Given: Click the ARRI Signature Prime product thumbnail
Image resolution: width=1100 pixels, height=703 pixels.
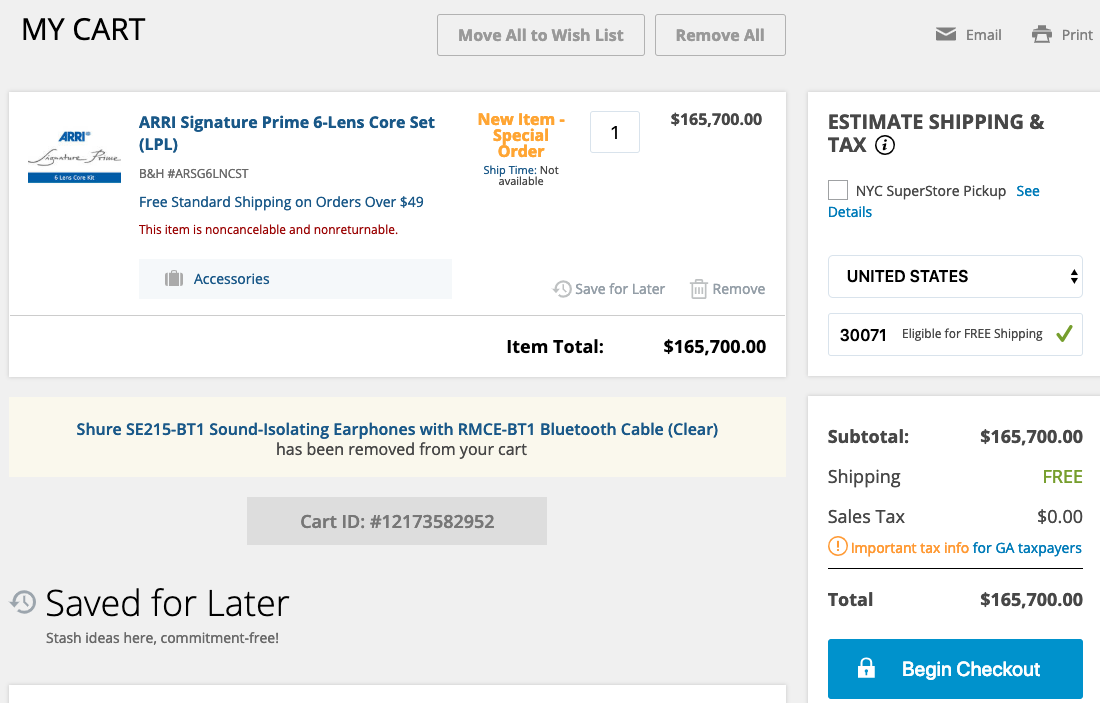Looking at the screenshot, I should [74, 156].
